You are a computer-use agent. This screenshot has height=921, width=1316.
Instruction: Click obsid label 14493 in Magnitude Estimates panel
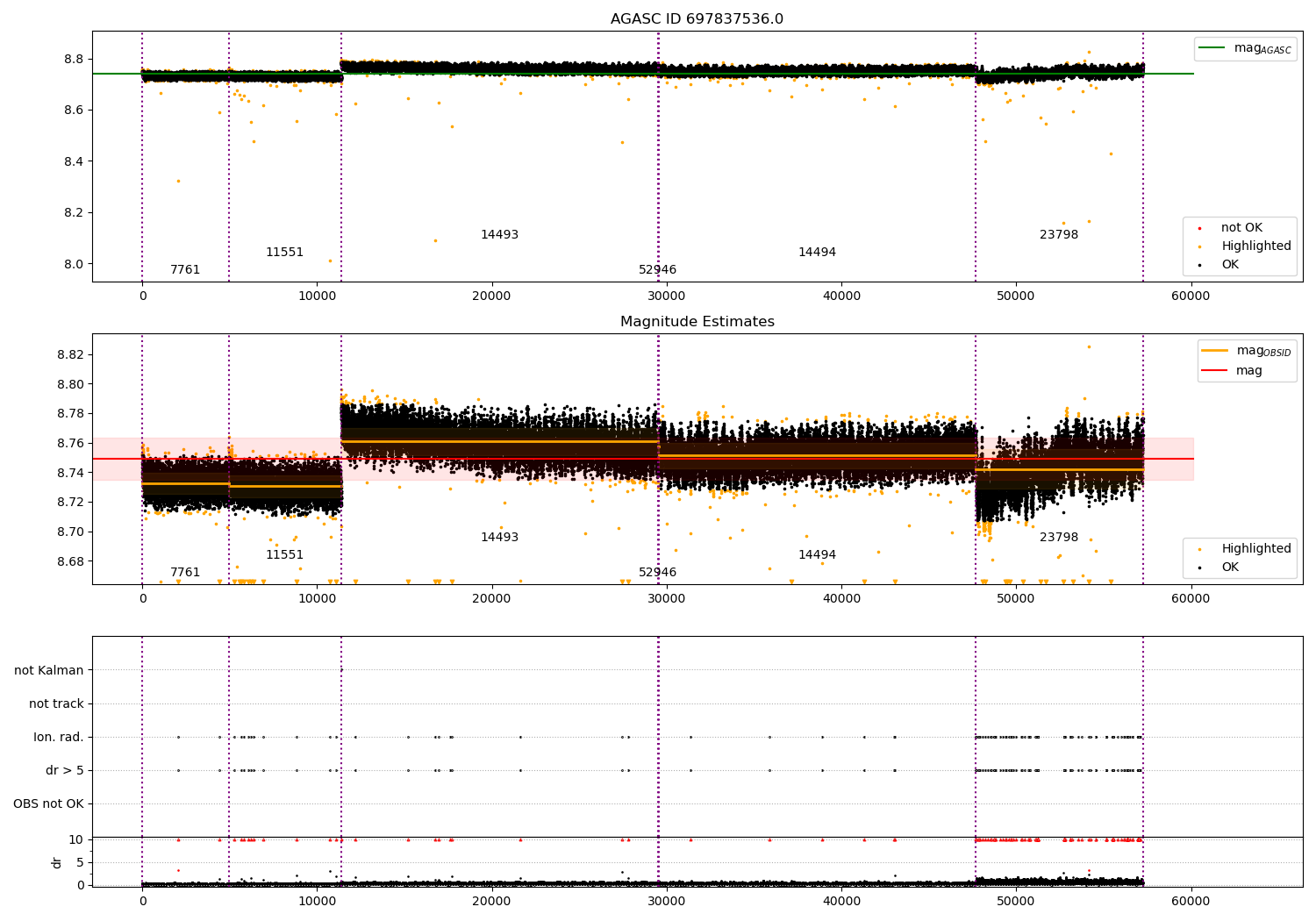[499, 538]
